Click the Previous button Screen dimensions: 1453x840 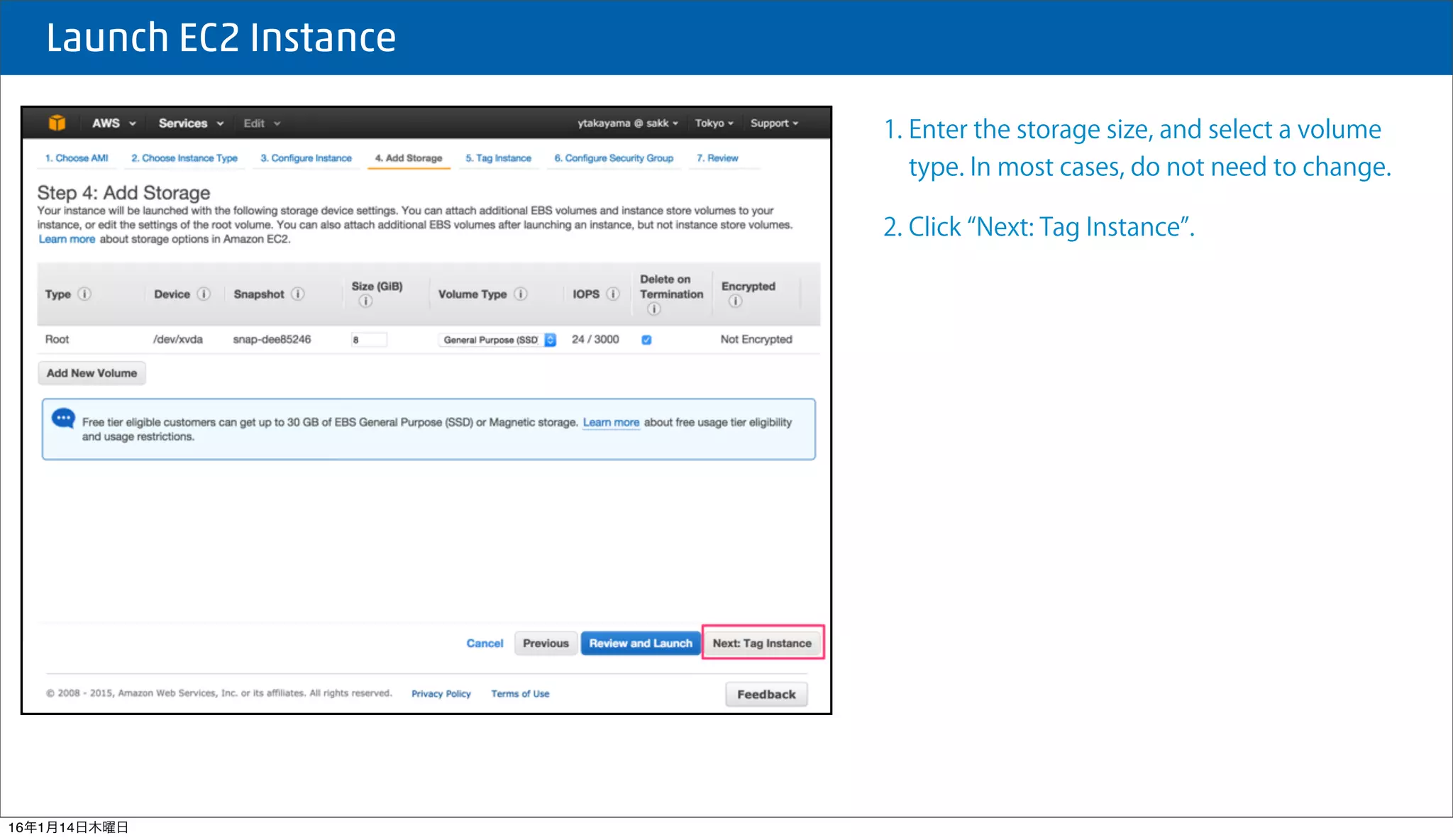pyautogui.click(x=546, y=643)
